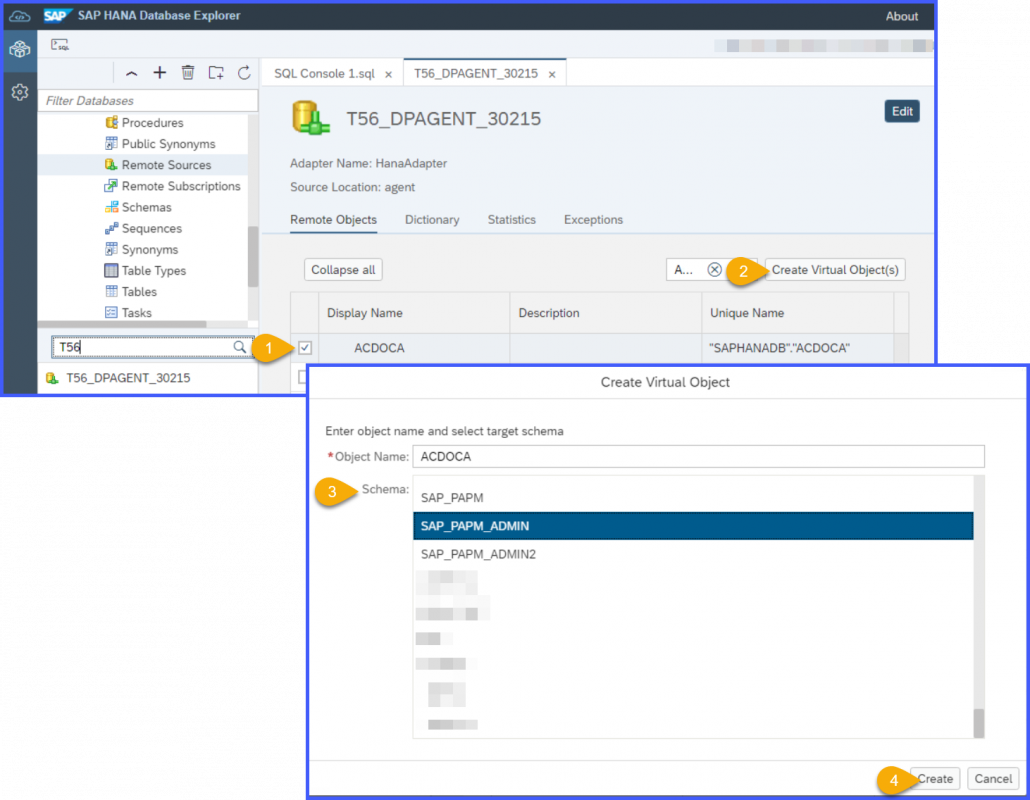Click Create in the dialog
Screen dimensions: 1030x800
point(935,778)
